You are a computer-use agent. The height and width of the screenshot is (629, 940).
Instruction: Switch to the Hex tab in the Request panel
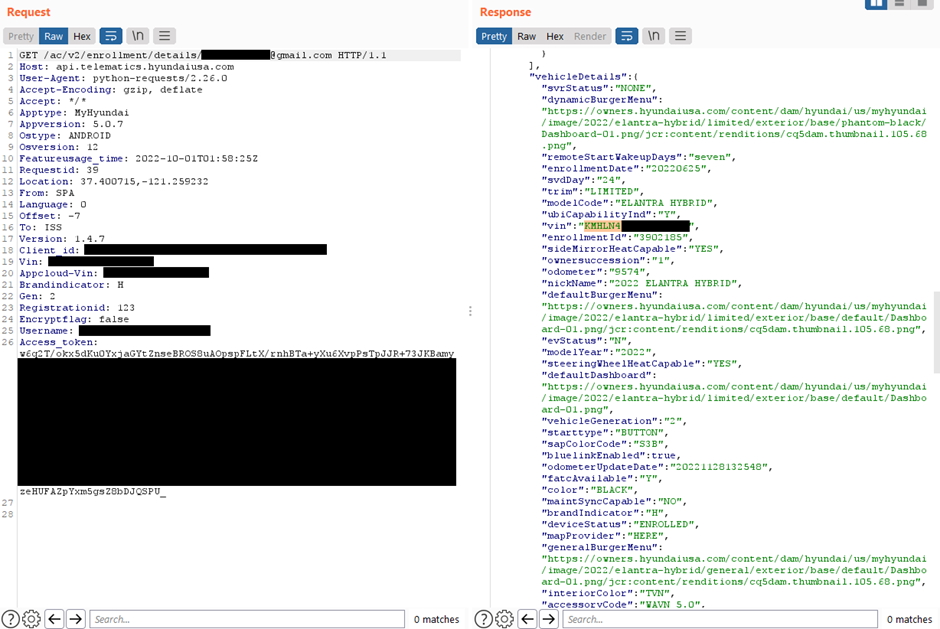[x=81, y=35]
